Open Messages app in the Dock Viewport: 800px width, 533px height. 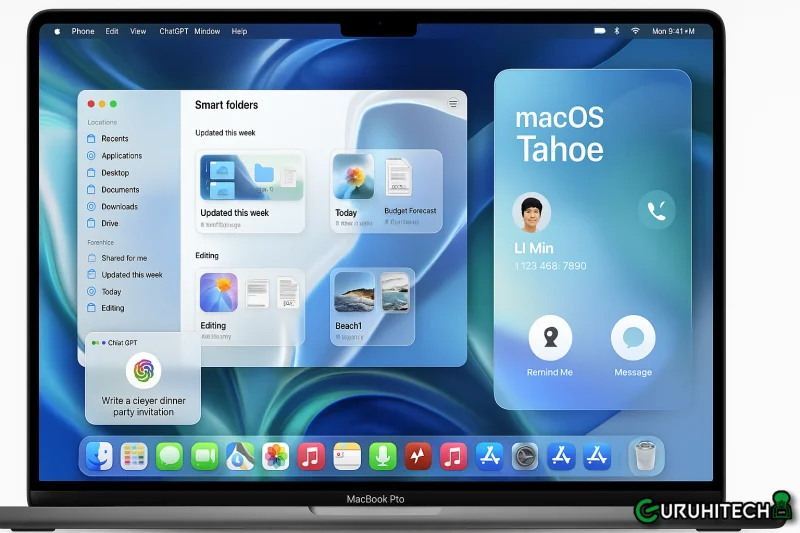pyautogui.click(x=169, y=455)
